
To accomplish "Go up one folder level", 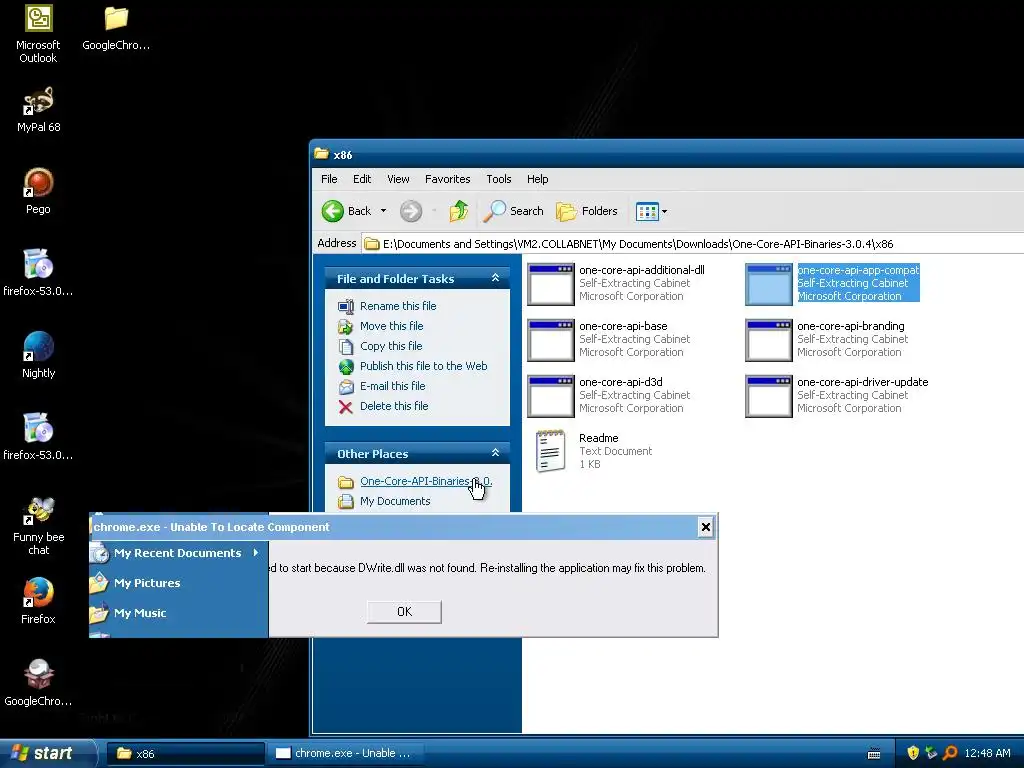I will (x=459, y=211).
